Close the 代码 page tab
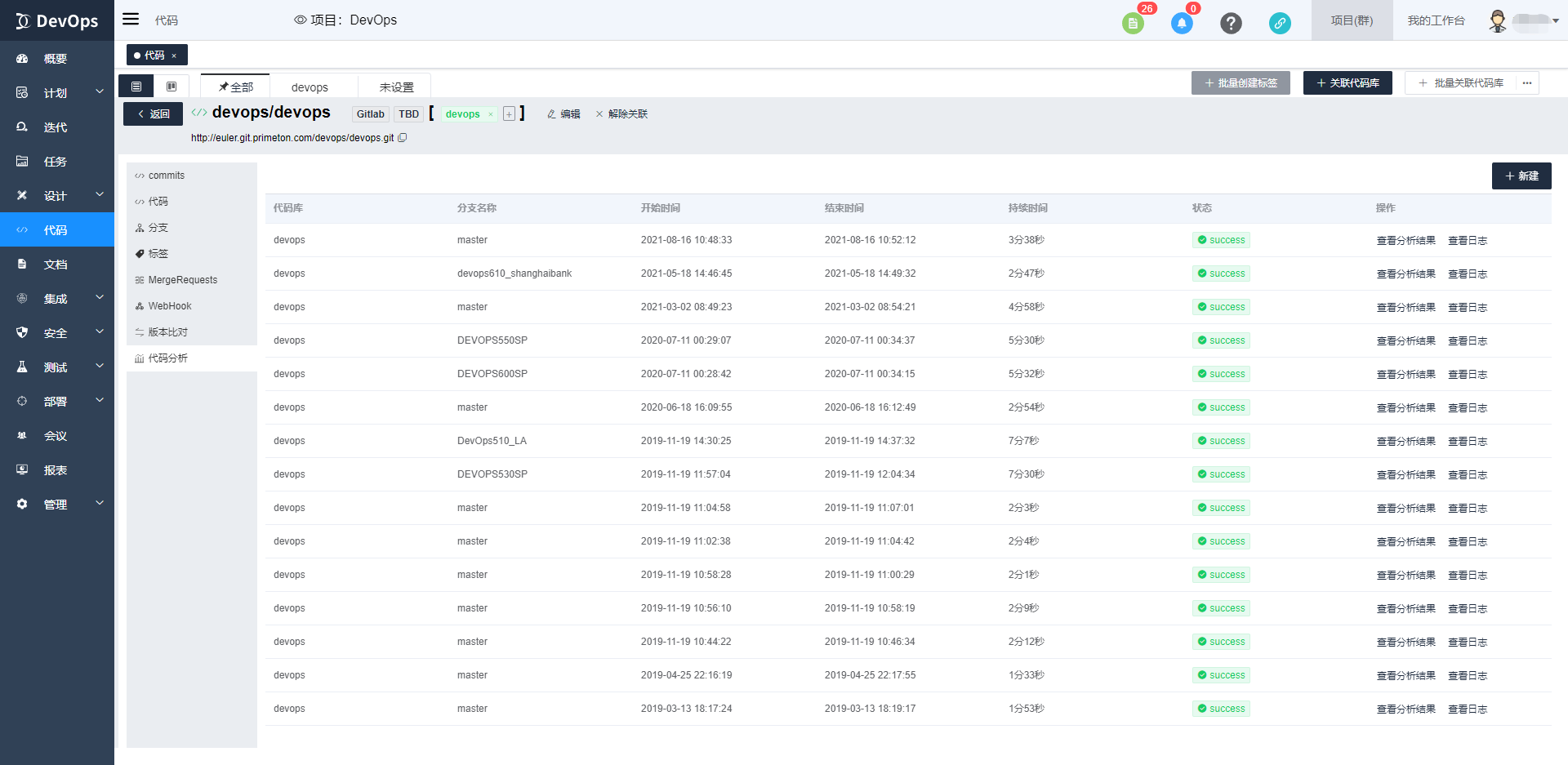This screenshot has height=765, width=1568. coord(174,56)
